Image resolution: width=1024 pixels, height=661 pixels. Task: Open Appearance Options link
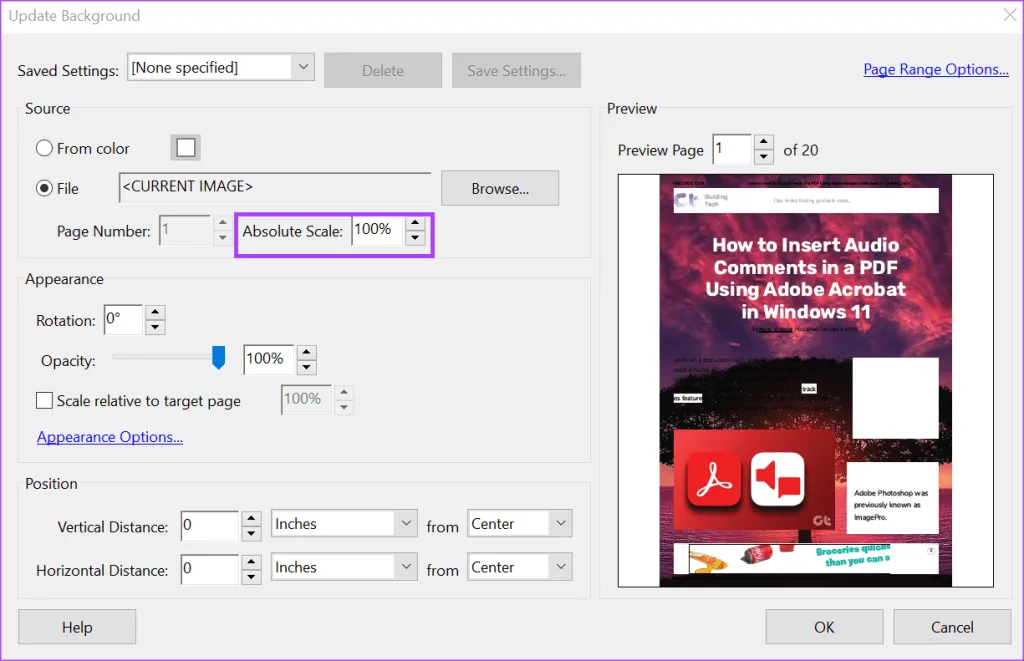click(110, 437)
